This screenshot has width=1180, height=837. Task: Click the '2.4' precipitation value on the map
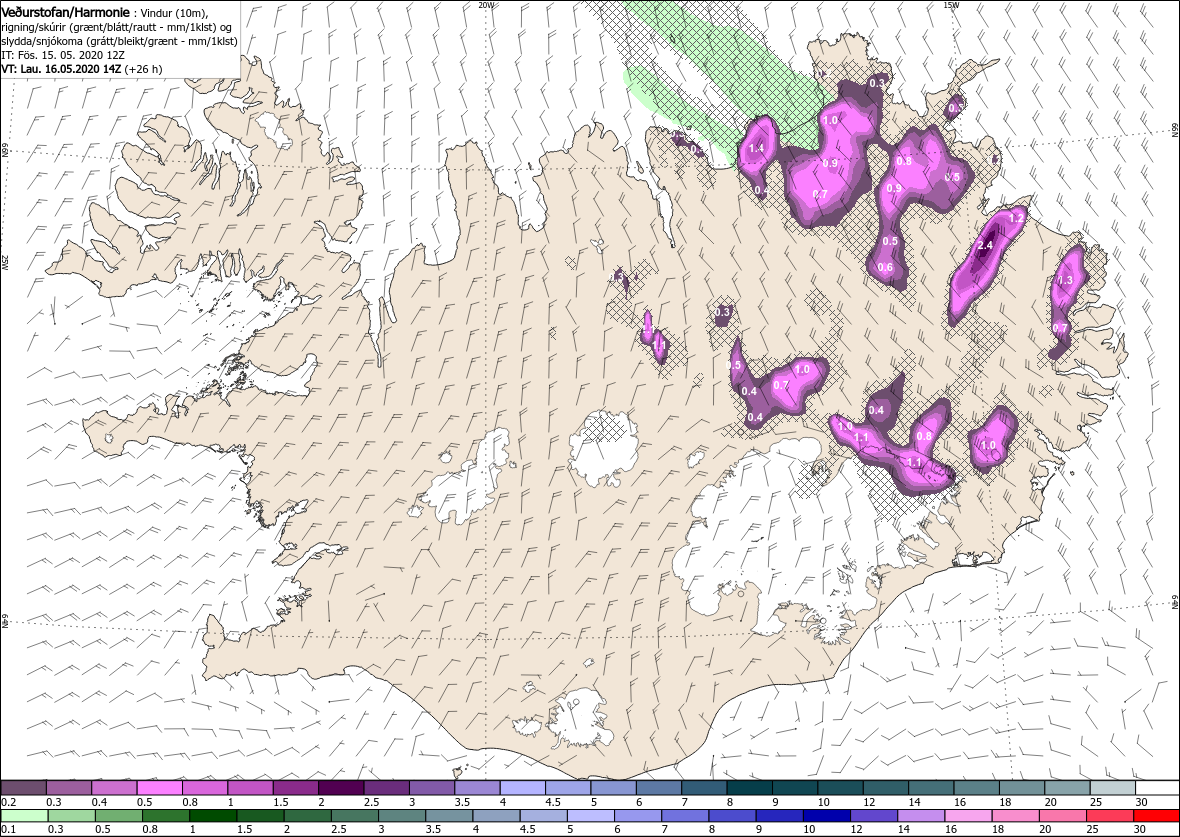[x=984, y=246]
